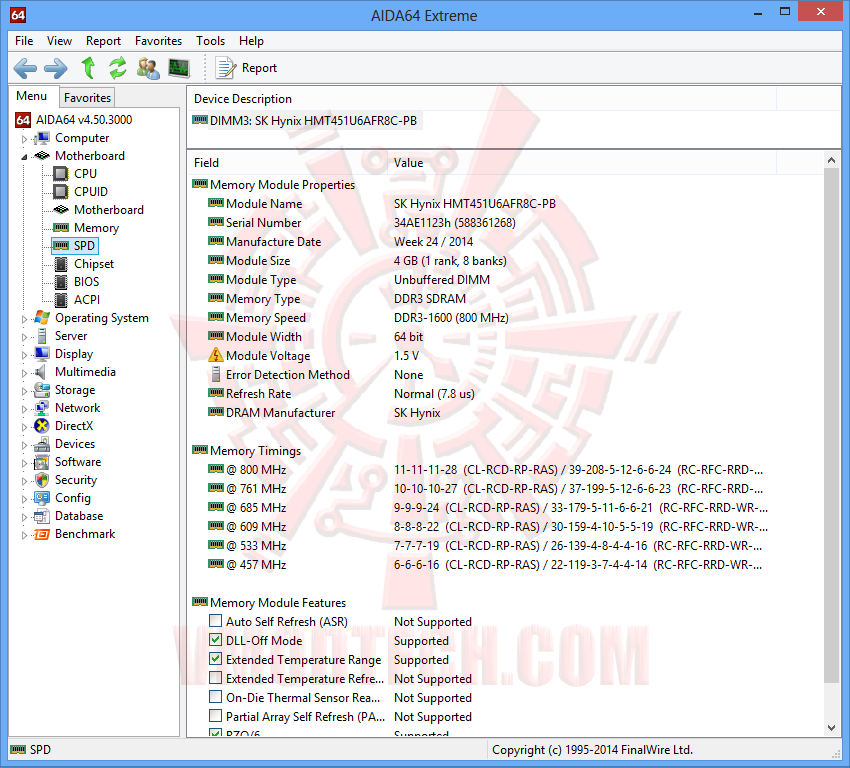This screenshot has height=768, width=850.
Task: Click the Report document icon in toolbar
Action: pos(226,68)
